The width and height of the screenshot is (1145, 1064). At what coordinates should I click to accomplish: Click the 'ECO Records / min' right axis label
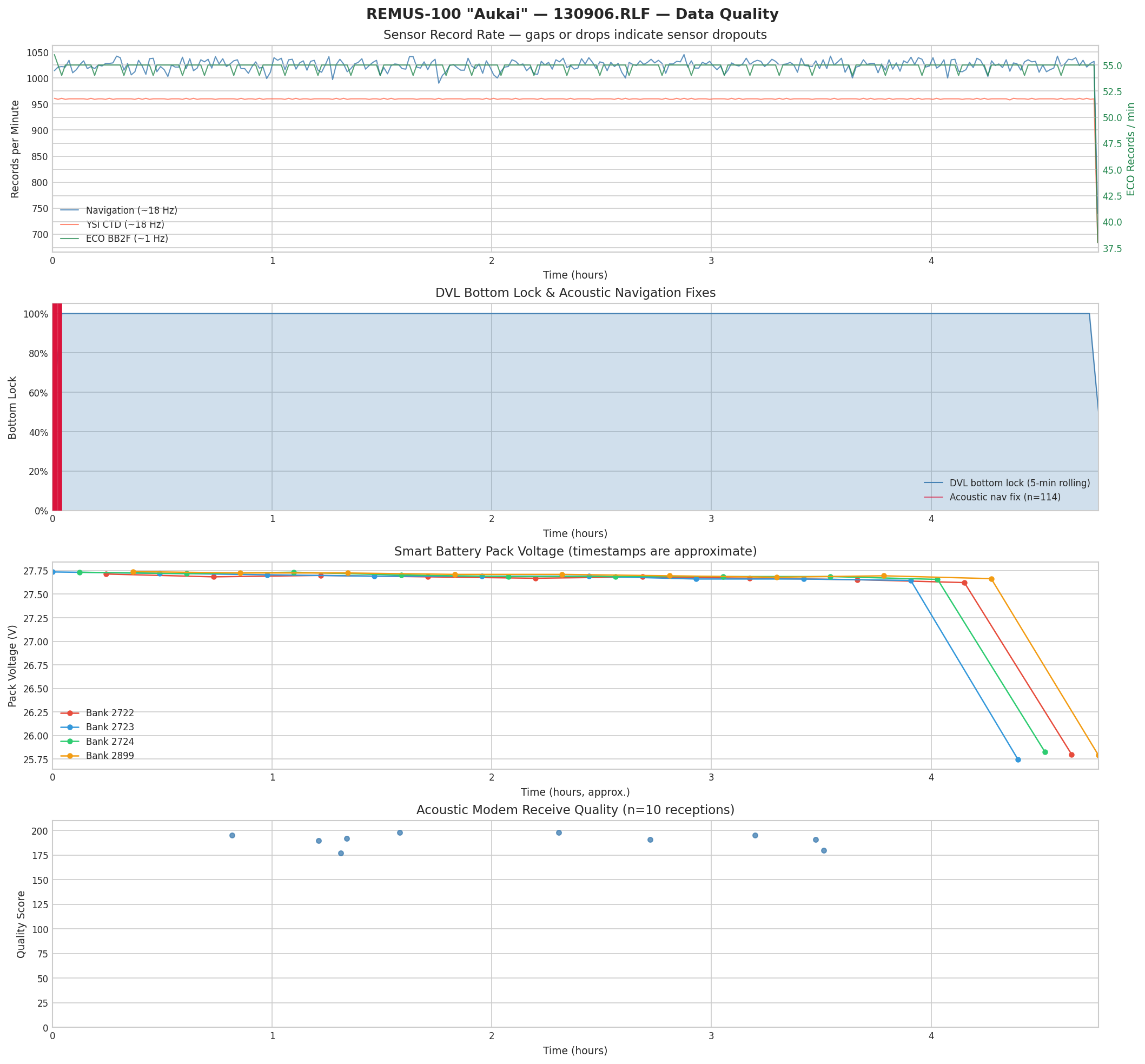1130,149
